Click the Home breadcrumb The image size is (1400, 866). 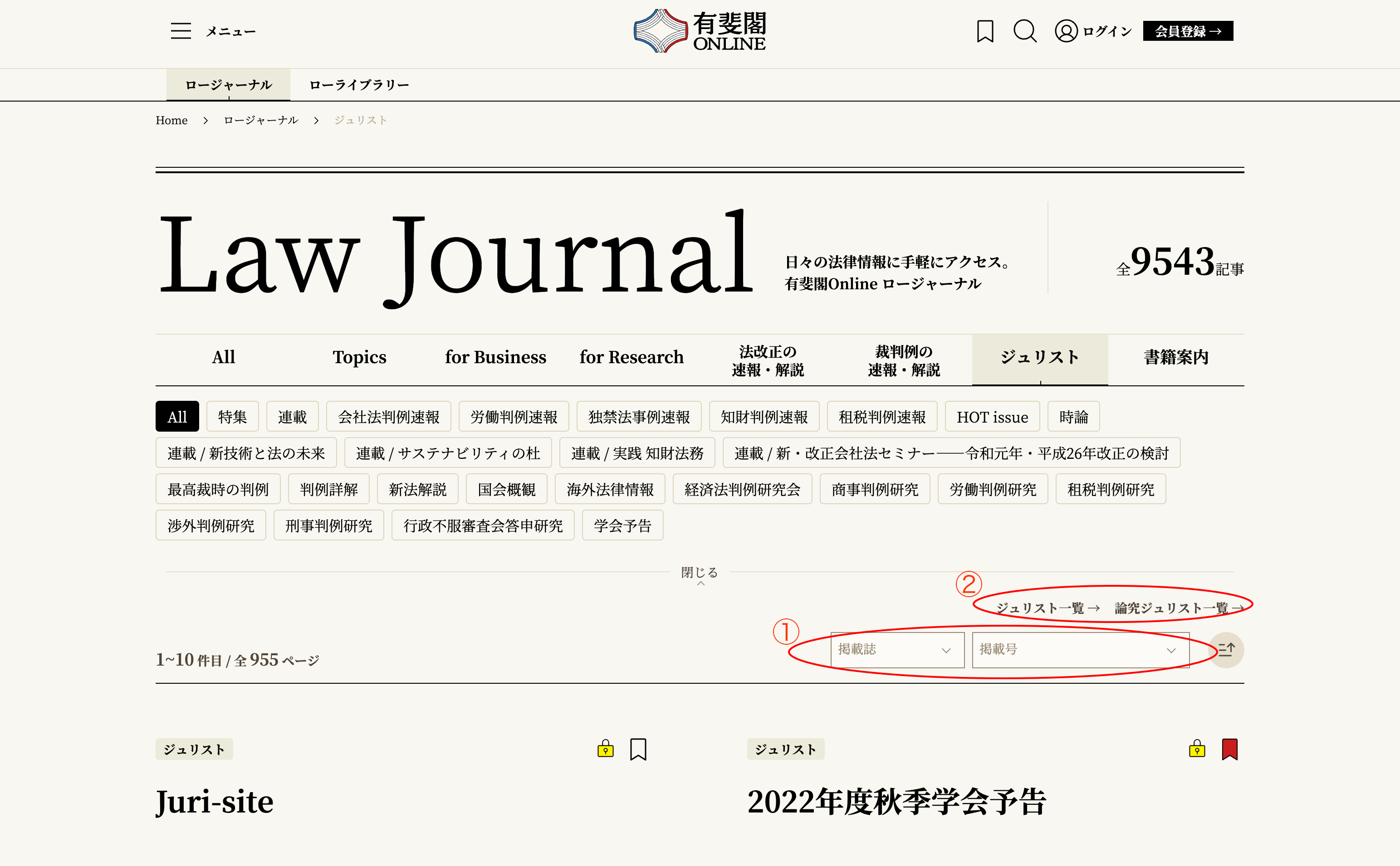tap(171, 120)
